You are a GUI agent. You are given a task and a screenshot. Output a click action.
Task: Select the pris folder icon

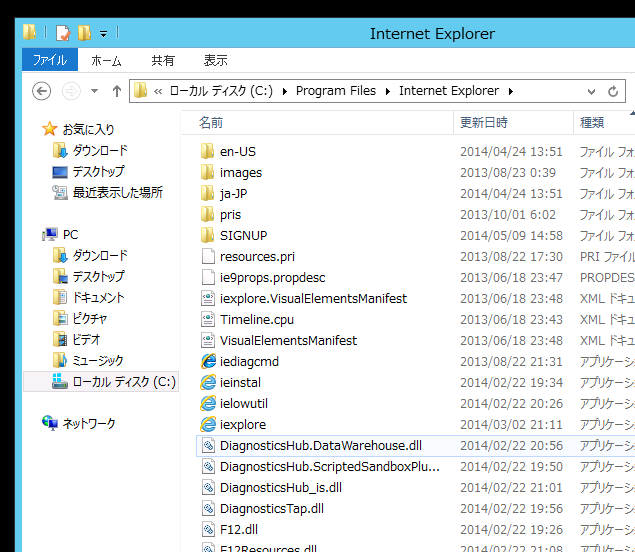pos(208,215)
